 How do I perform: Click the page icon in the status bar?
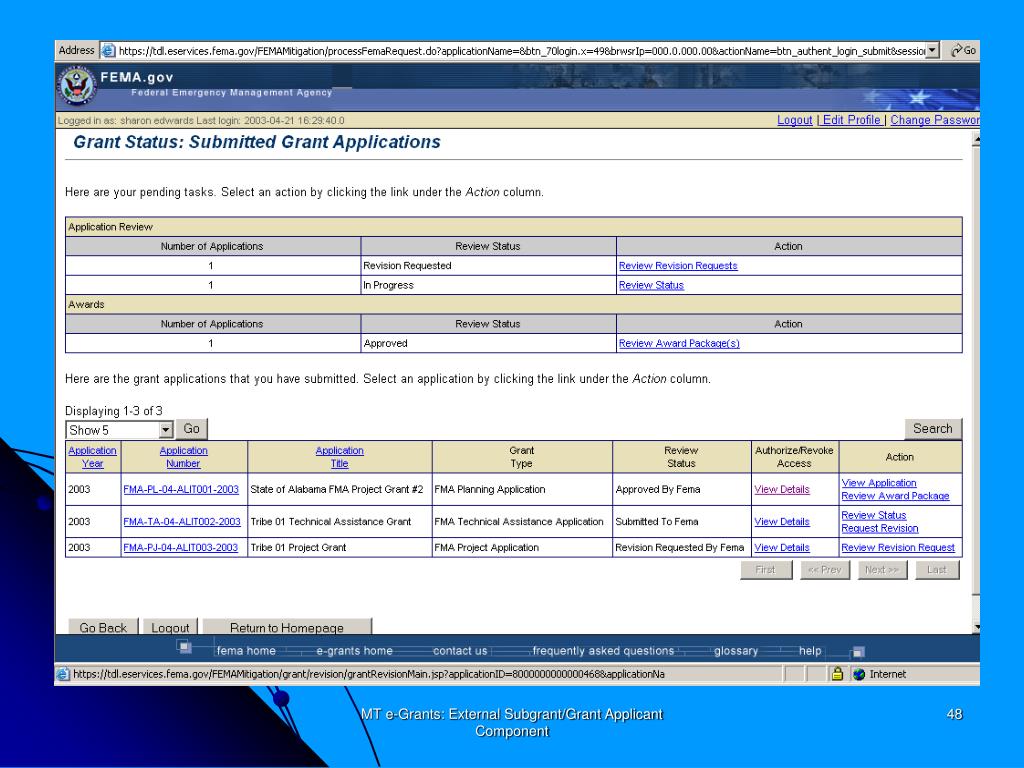point(63,674)
